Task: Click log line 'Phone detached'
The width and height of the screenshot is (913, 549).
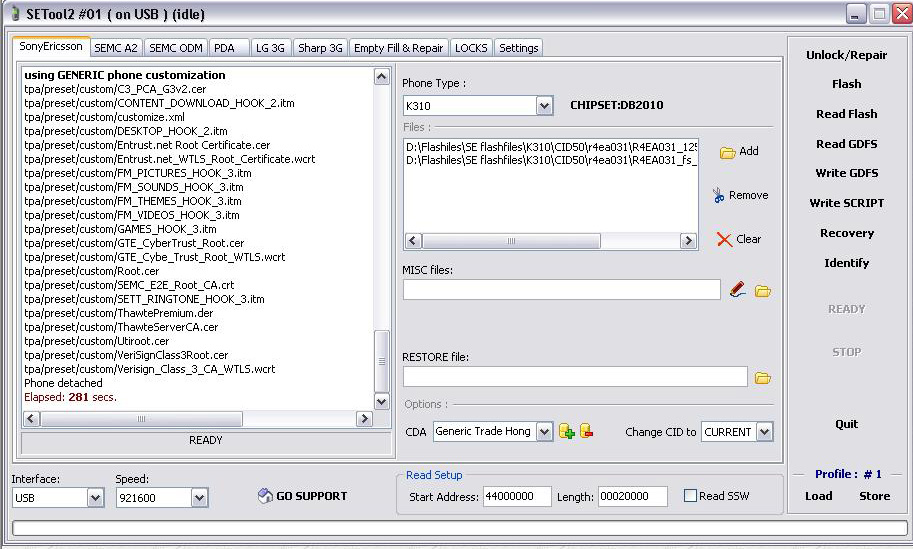Action: tap(63, 383)
